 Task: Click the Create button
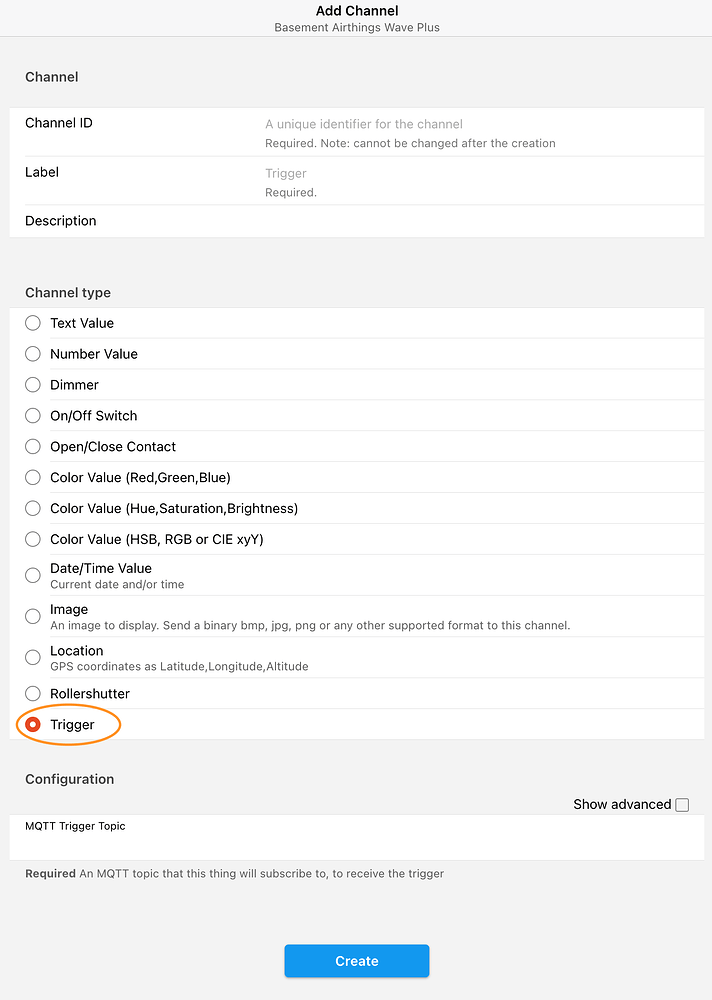pos(356,960)
